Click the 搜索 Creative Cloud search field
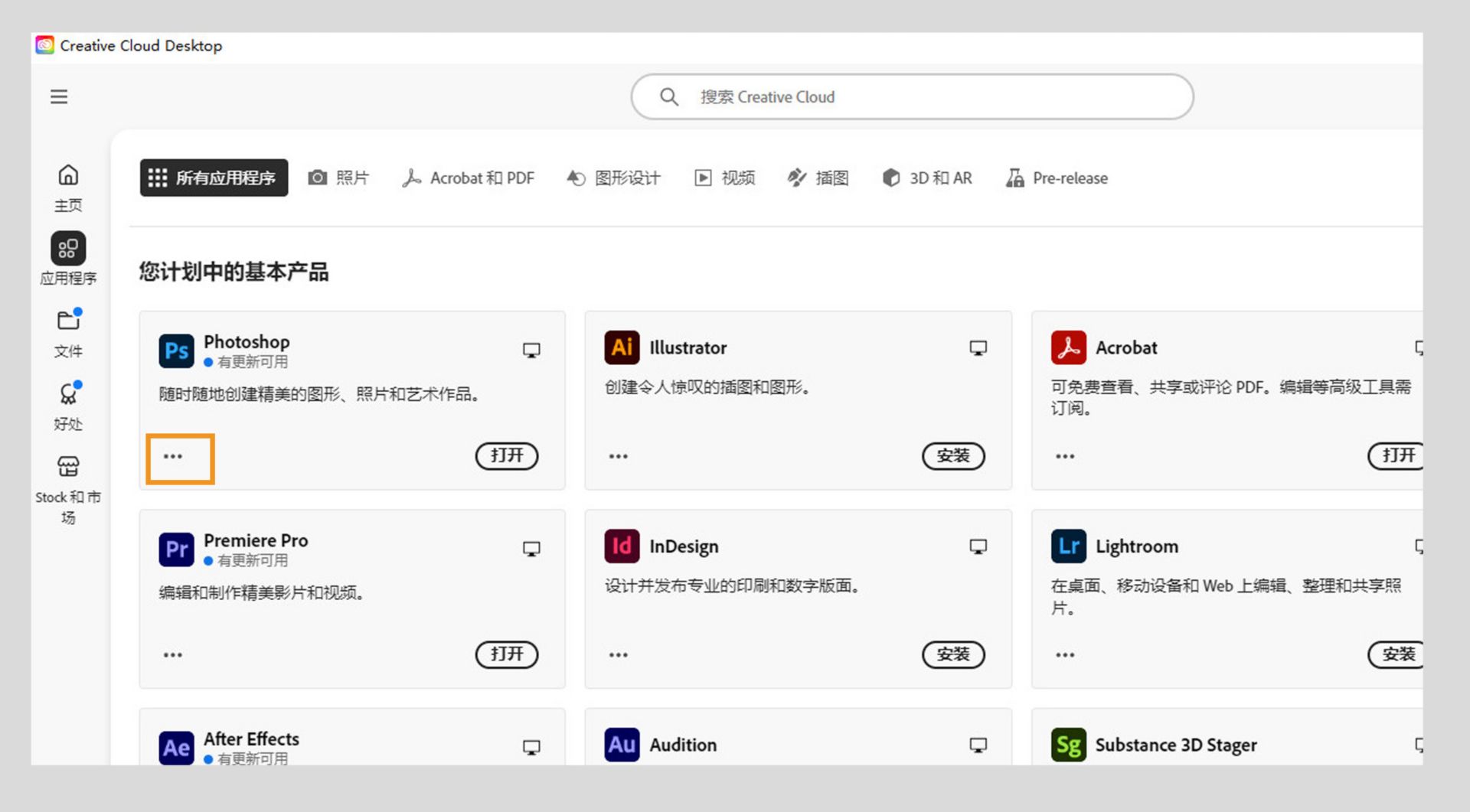The image size is (1470, 812). [912, 96]
